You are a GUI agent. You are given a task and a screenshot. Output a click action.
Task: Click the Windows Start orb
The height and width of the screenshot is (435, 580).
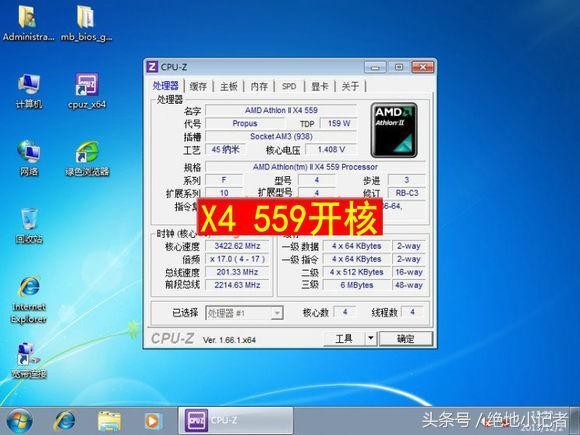click(19, 421)
